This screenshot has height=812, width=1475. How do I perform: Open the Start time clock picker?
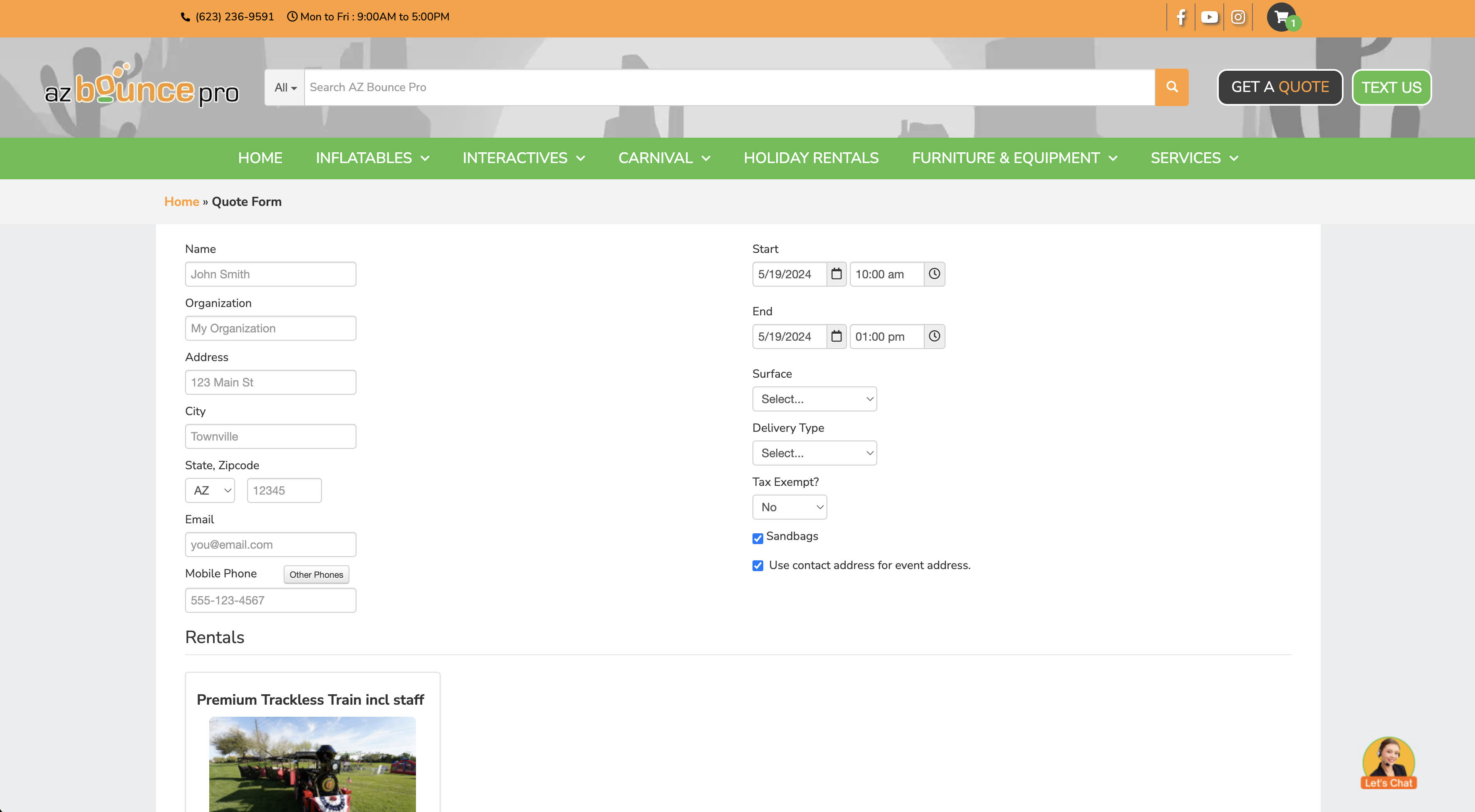point(934,274)
